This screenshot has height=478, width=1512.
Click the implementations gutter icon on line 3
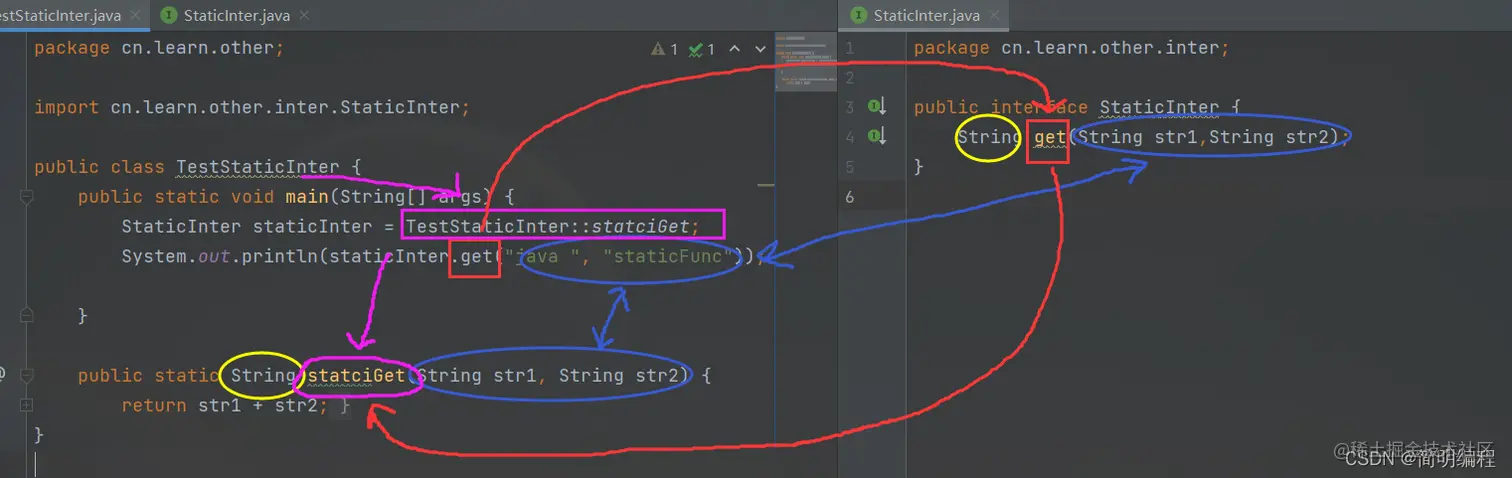877,106
